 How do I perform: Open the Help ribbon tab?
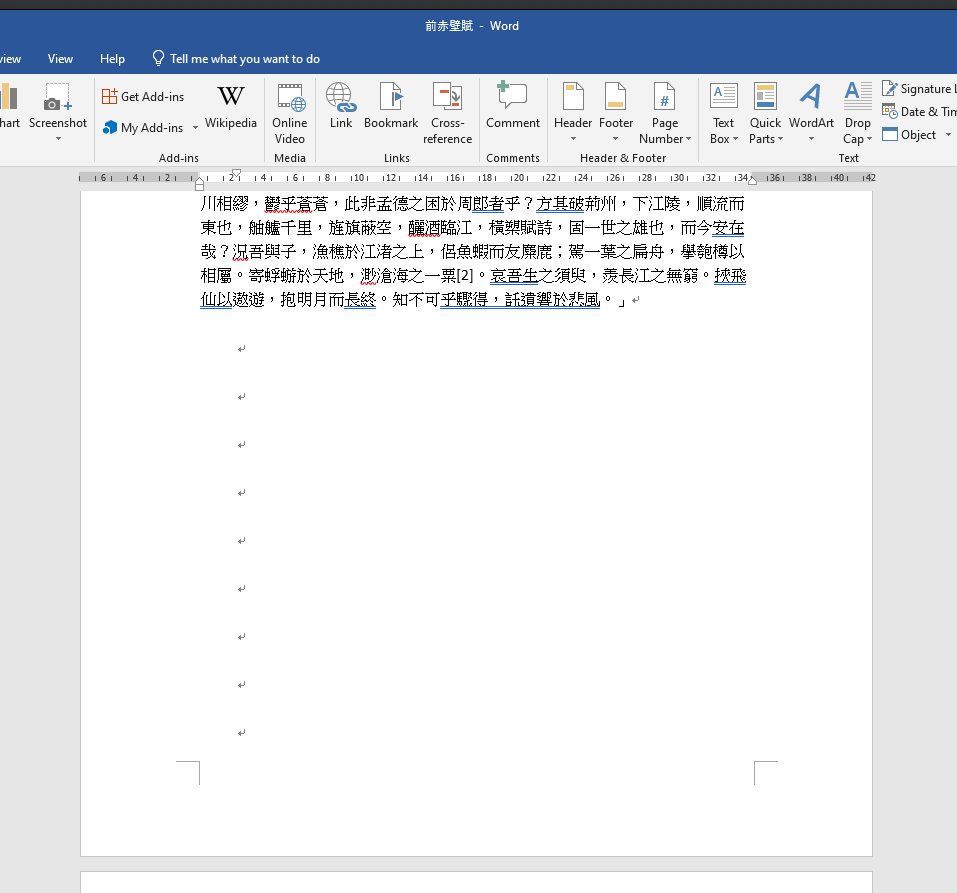(x=113, y=59)
